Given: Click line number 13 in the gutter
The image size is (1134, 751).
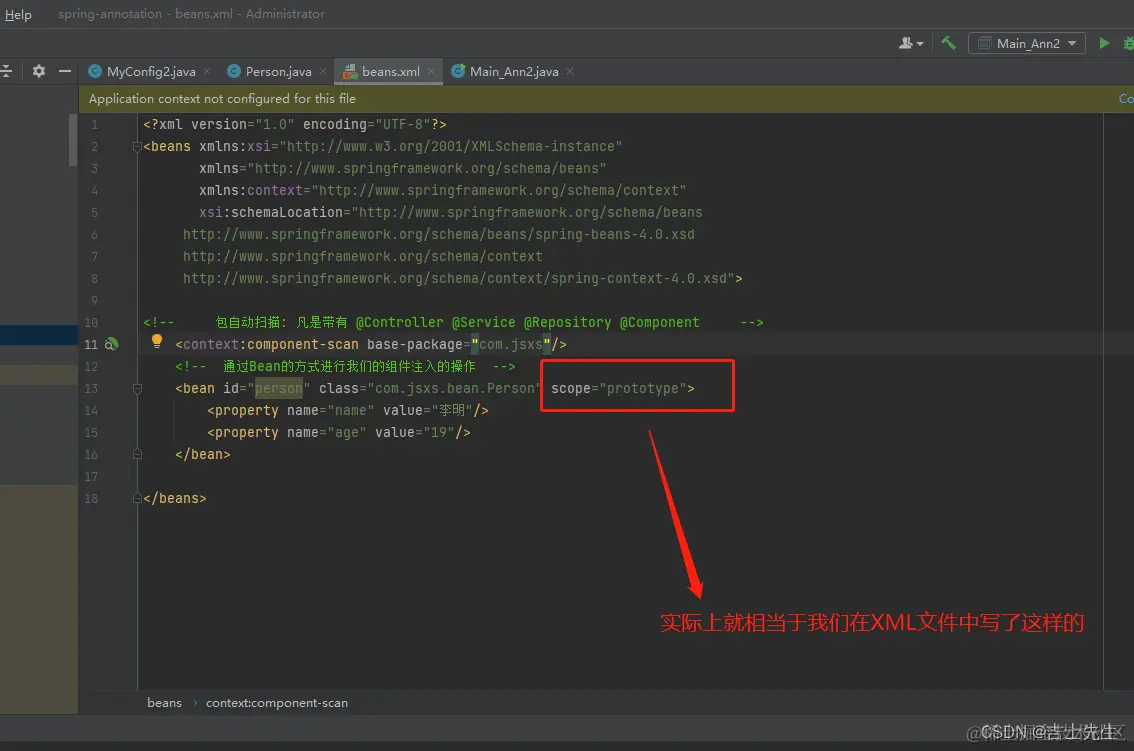Looking at the screenshot, I should coord(91,389).
